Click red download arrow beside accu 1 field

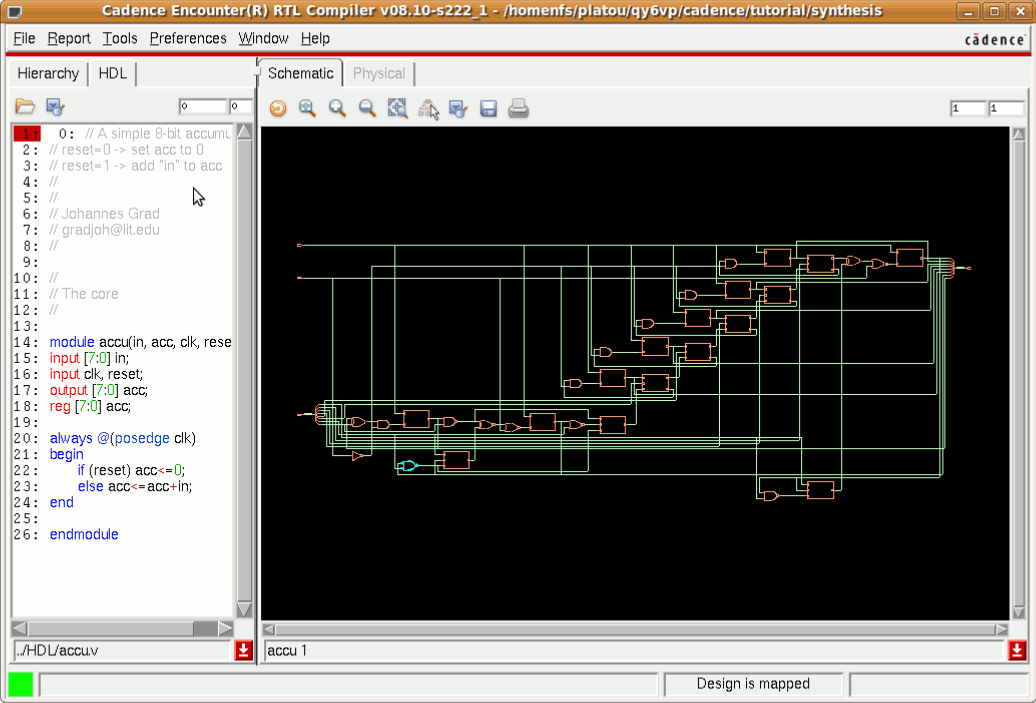[1017, 651]
